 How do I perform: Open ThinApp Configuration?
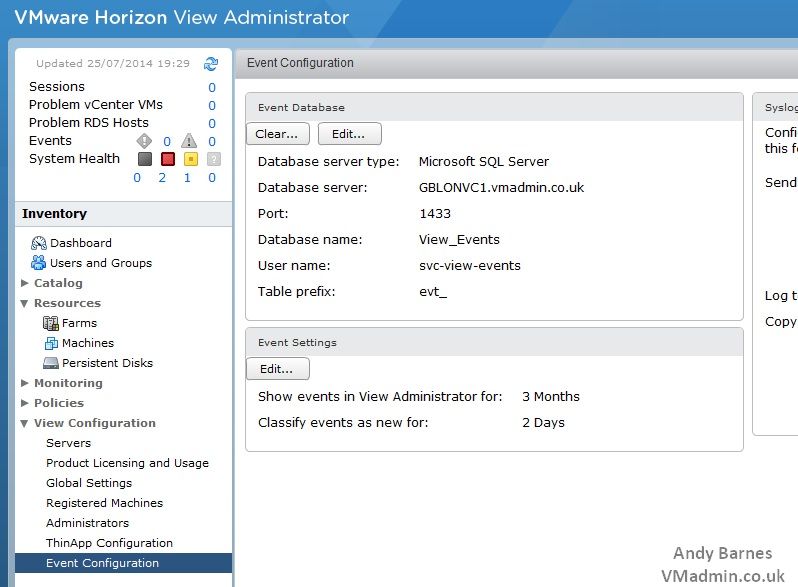pyautogui.click(x=109, y=543)
